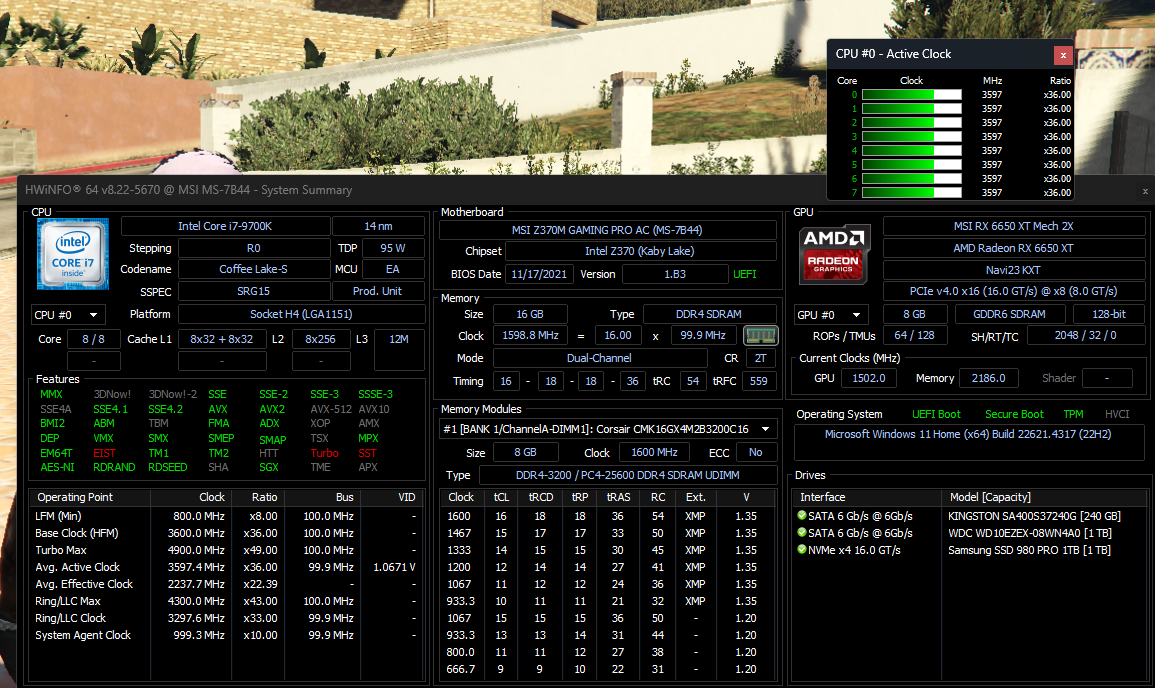Screen dimensions: 1155x688
Task: Click the 8 / 8 core count field
Action: [94, 339]
